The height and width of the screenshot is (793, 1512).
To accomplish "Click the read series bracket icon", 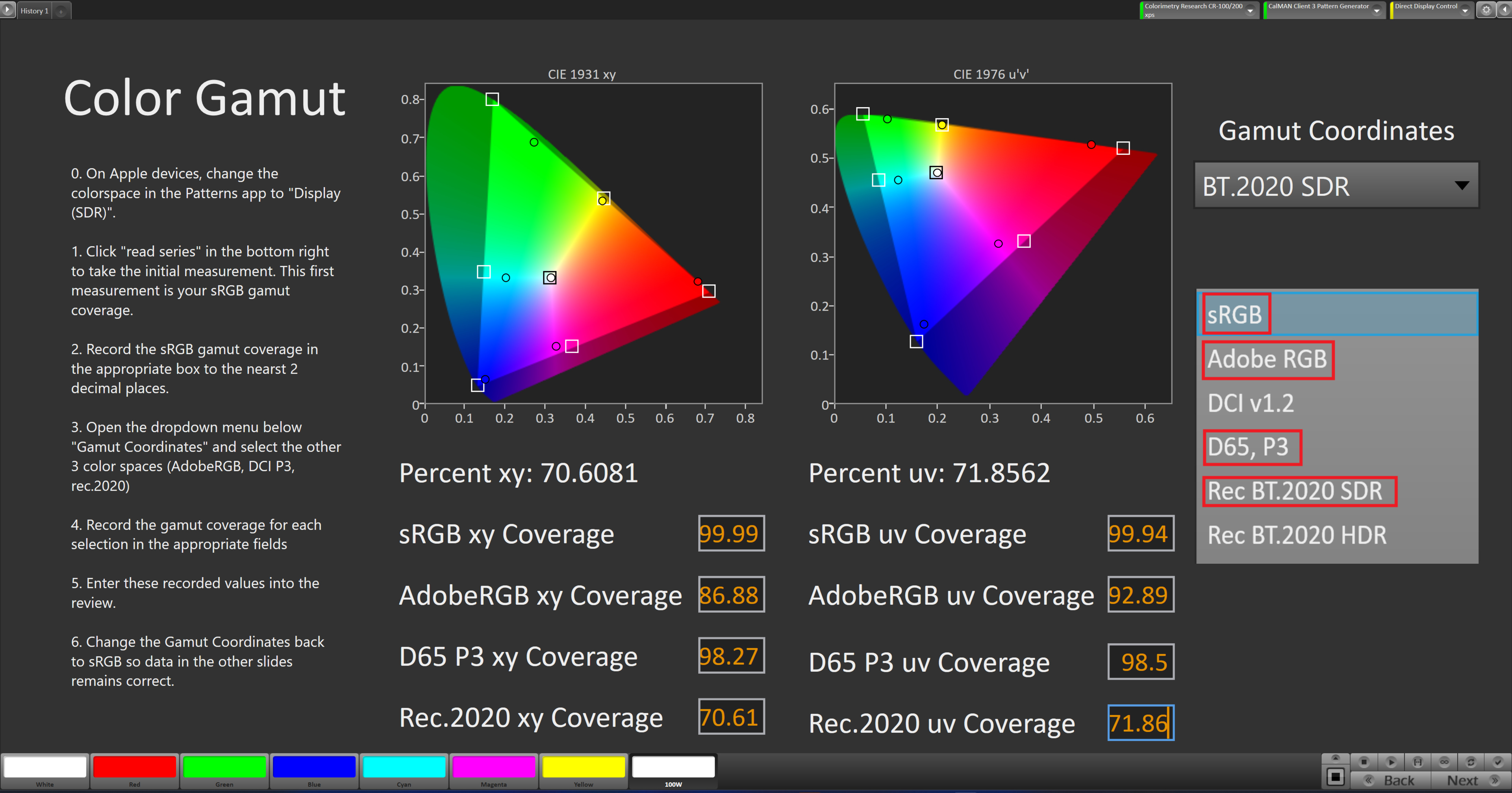I will (1417, 762).
